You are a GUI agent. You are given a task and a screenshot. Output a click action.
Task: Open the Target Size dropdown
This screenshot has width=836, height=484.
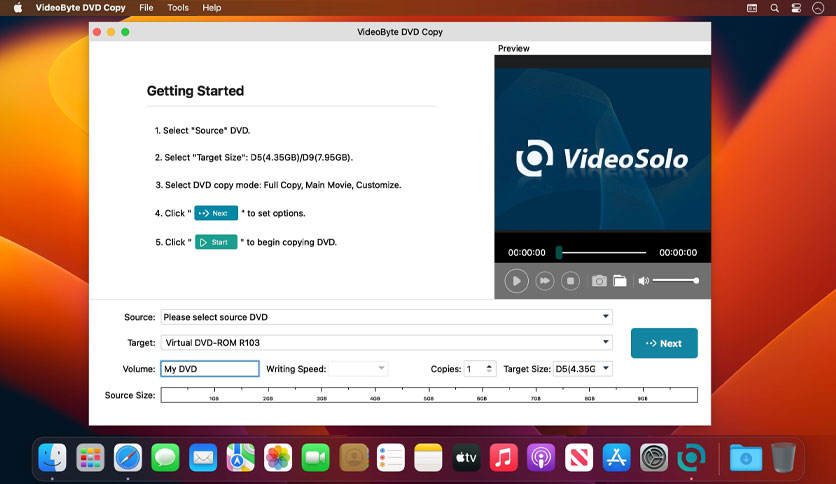click(x=582, y=368)
